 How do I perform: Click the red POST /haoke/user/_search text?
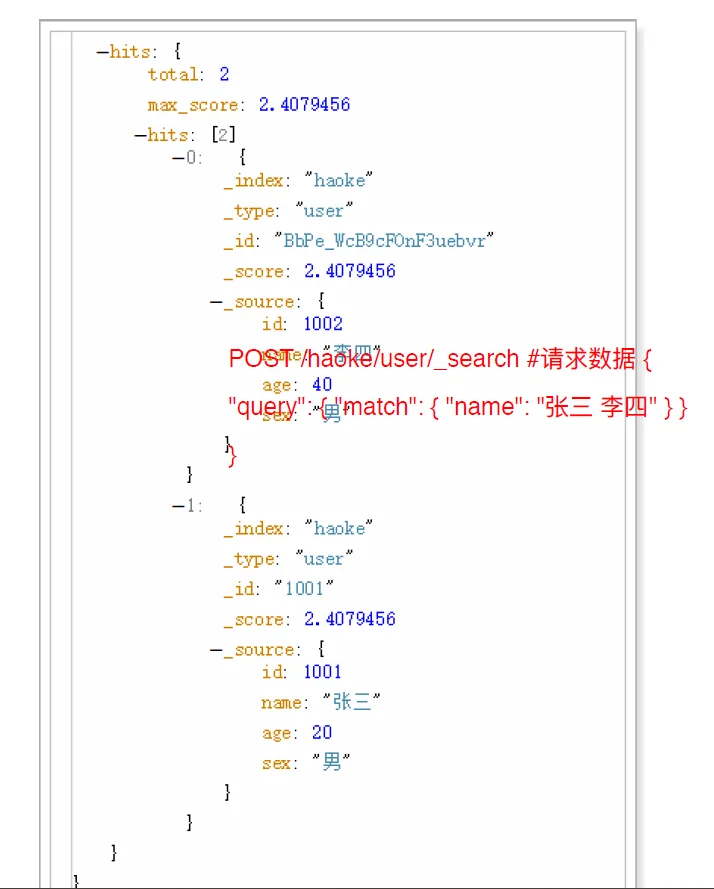point(374,359)
